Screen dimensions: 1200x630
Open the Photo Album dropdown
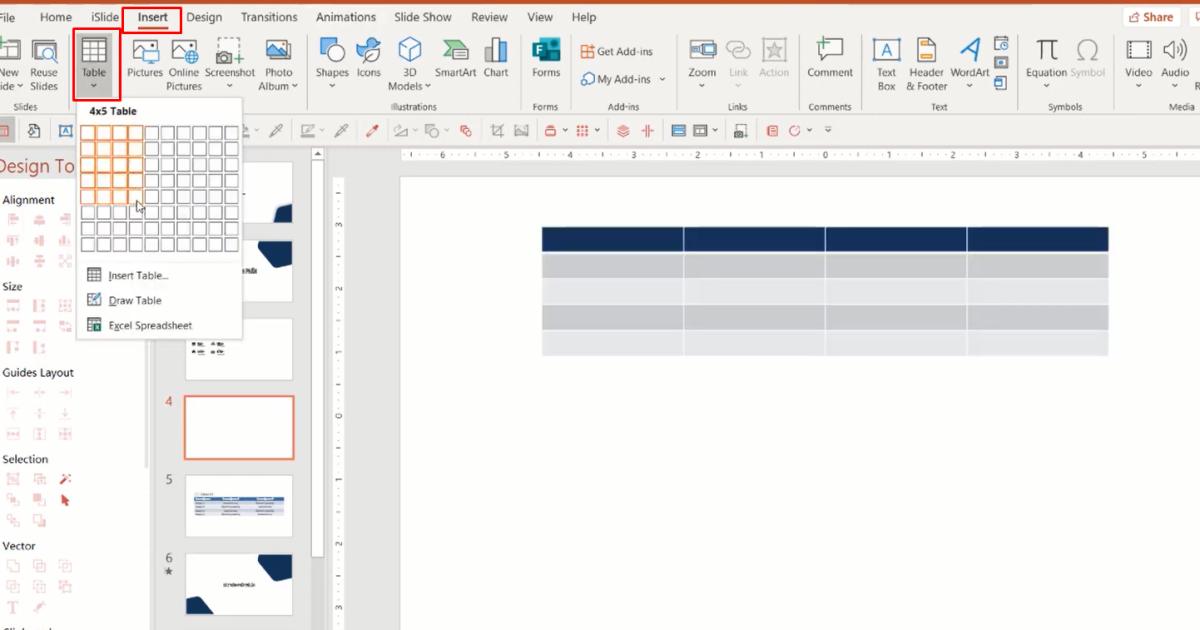pos(278,64)
